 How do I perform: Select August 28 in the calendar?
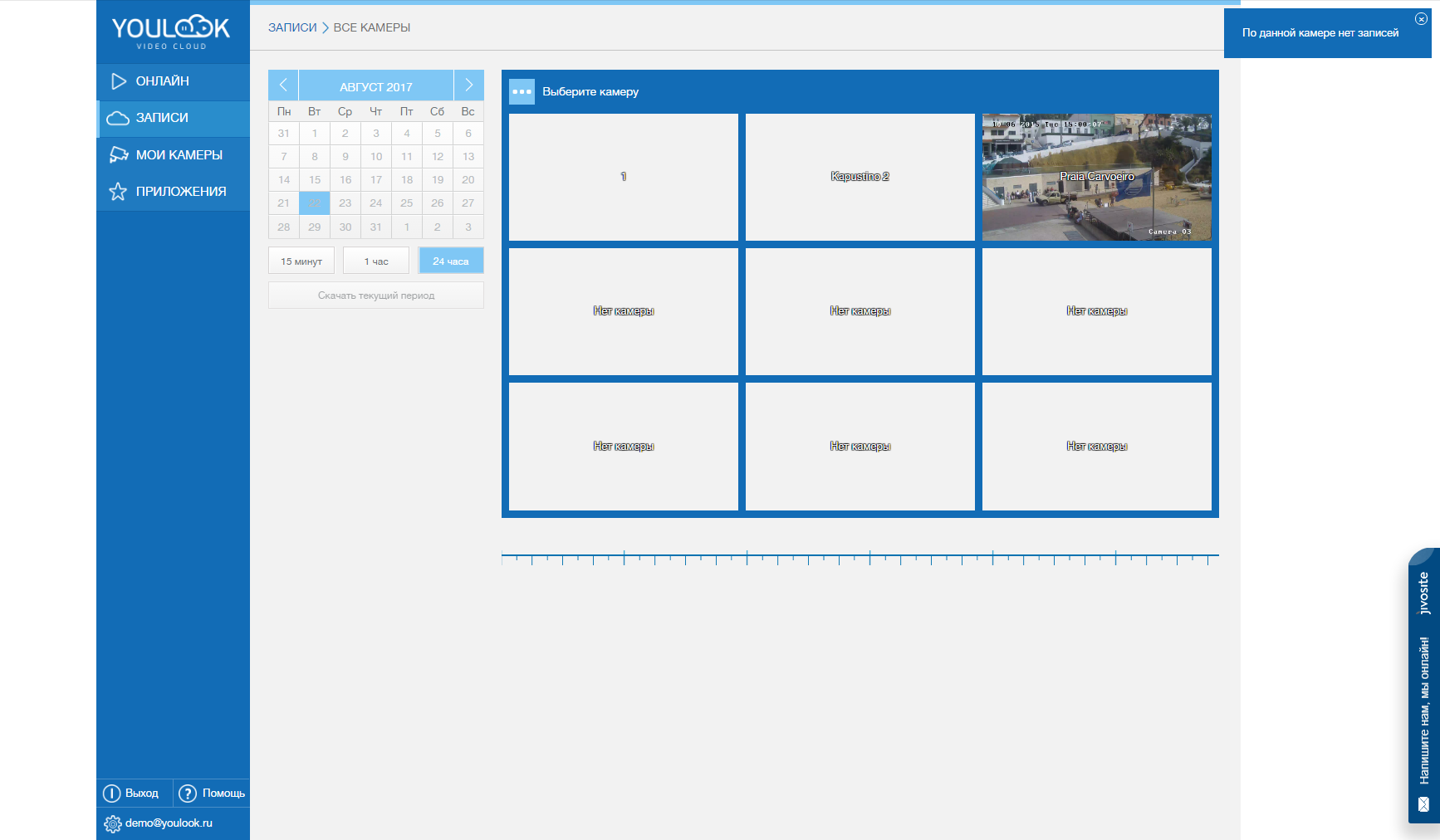click(284, 227)
